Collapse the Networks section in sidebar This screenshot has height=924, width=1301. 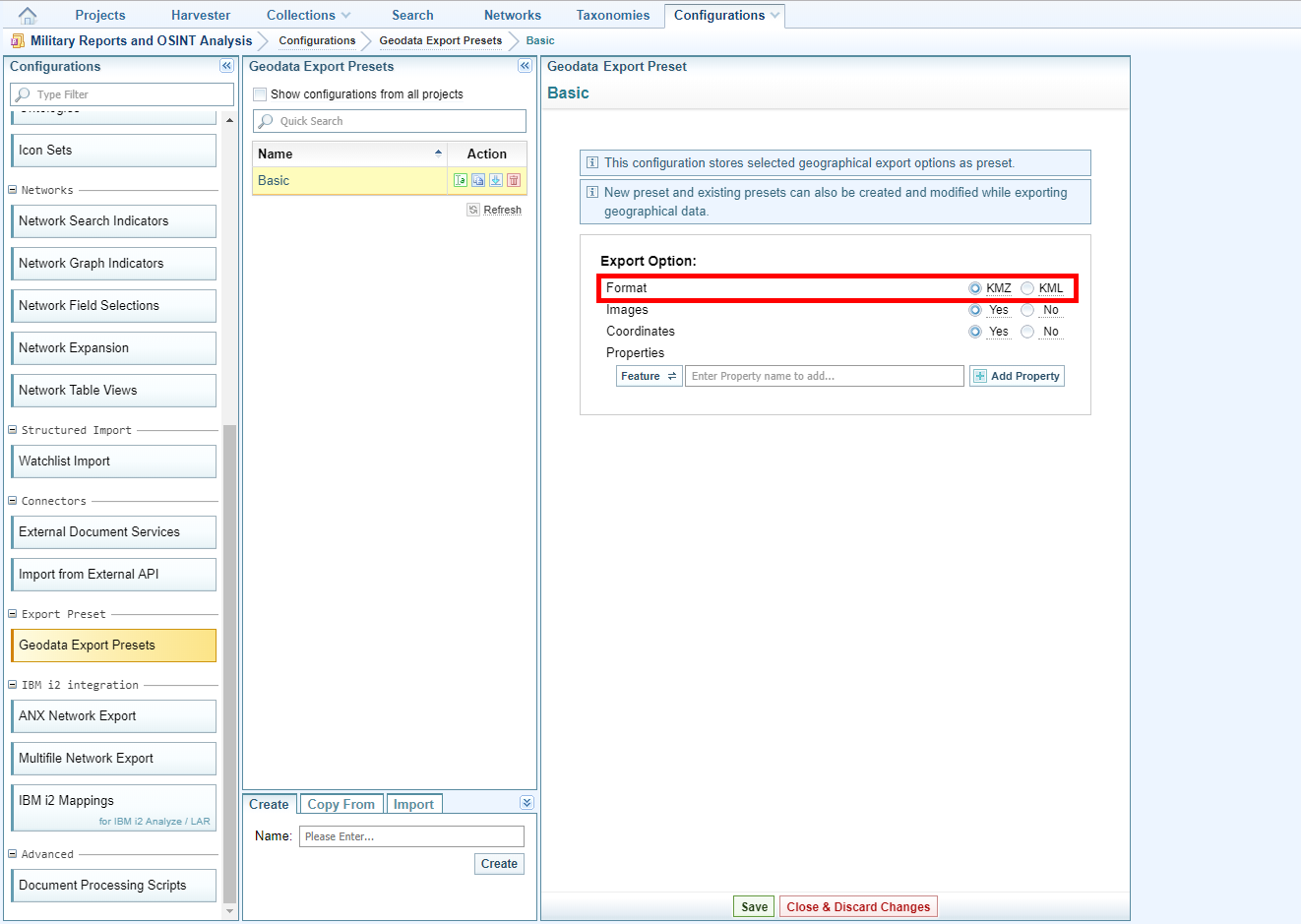click(13, 190)
